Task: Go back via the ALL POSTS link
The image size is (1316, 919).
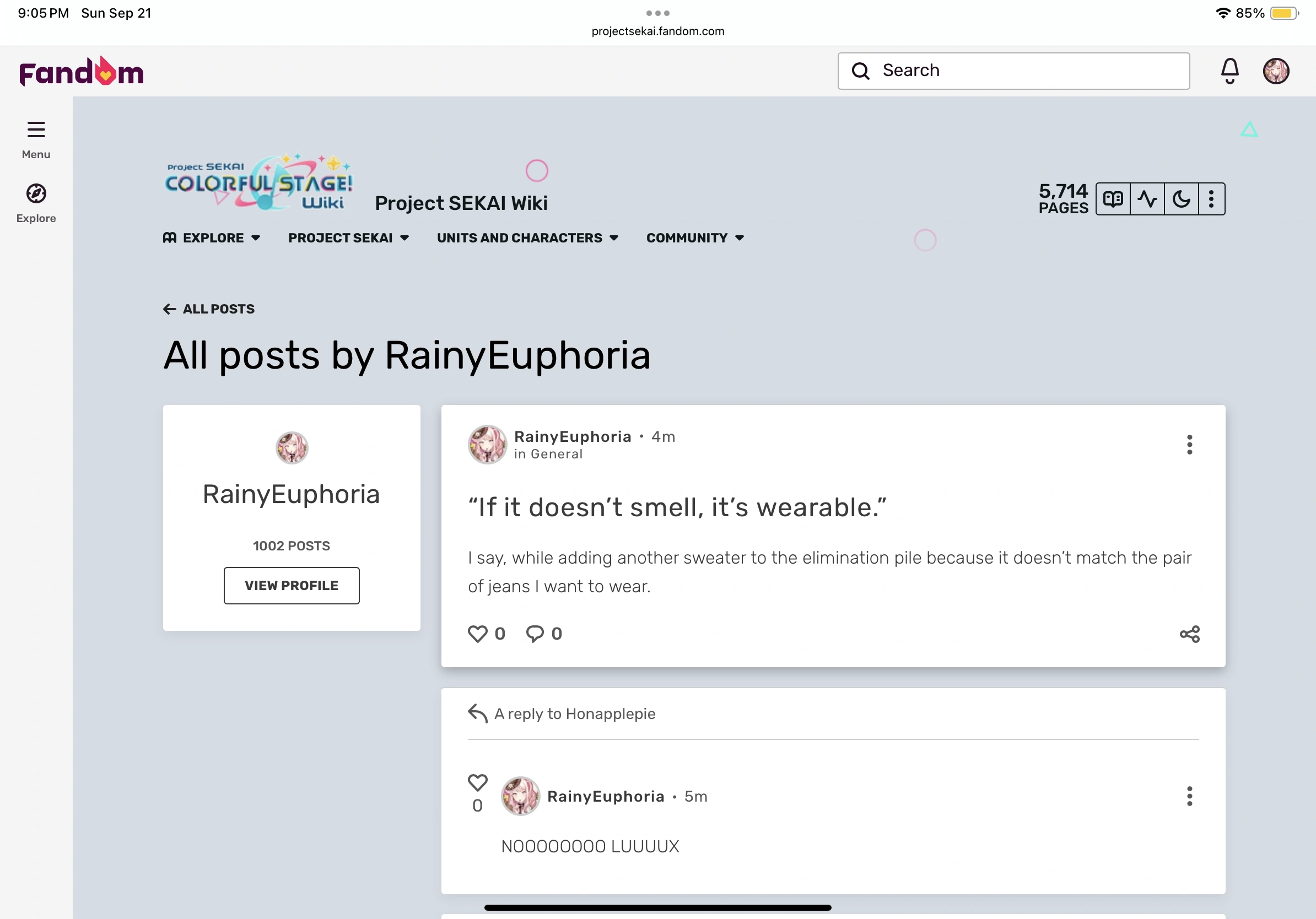Action: point(208,309)
